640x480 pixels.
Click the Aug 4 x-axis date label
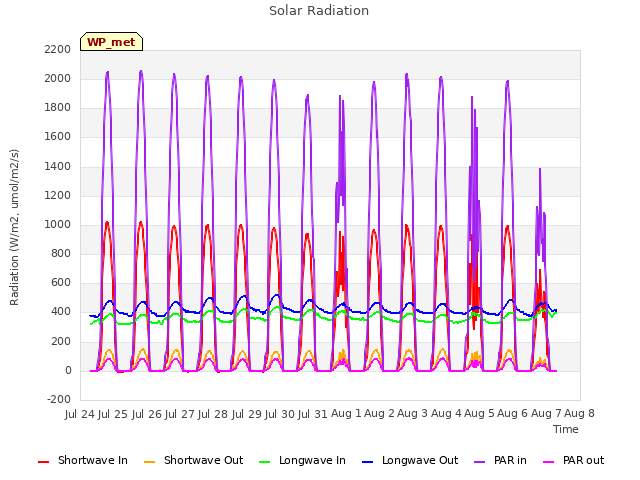click(x=446, y=414)
